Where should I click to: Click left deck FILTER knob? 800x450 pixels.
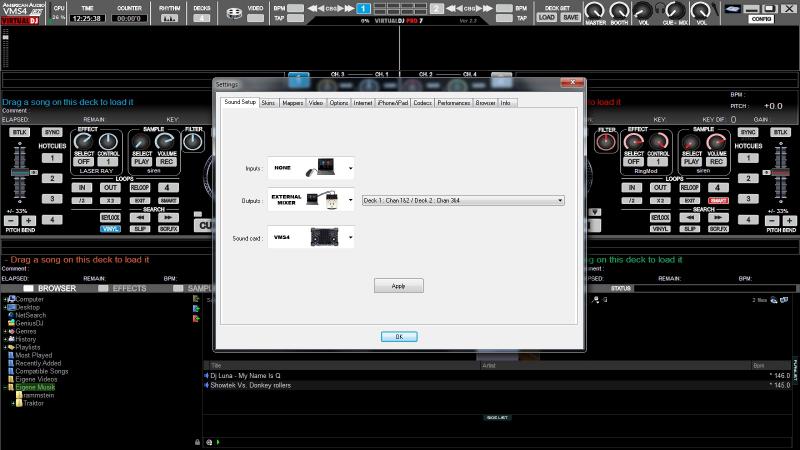tap(193, 142)
